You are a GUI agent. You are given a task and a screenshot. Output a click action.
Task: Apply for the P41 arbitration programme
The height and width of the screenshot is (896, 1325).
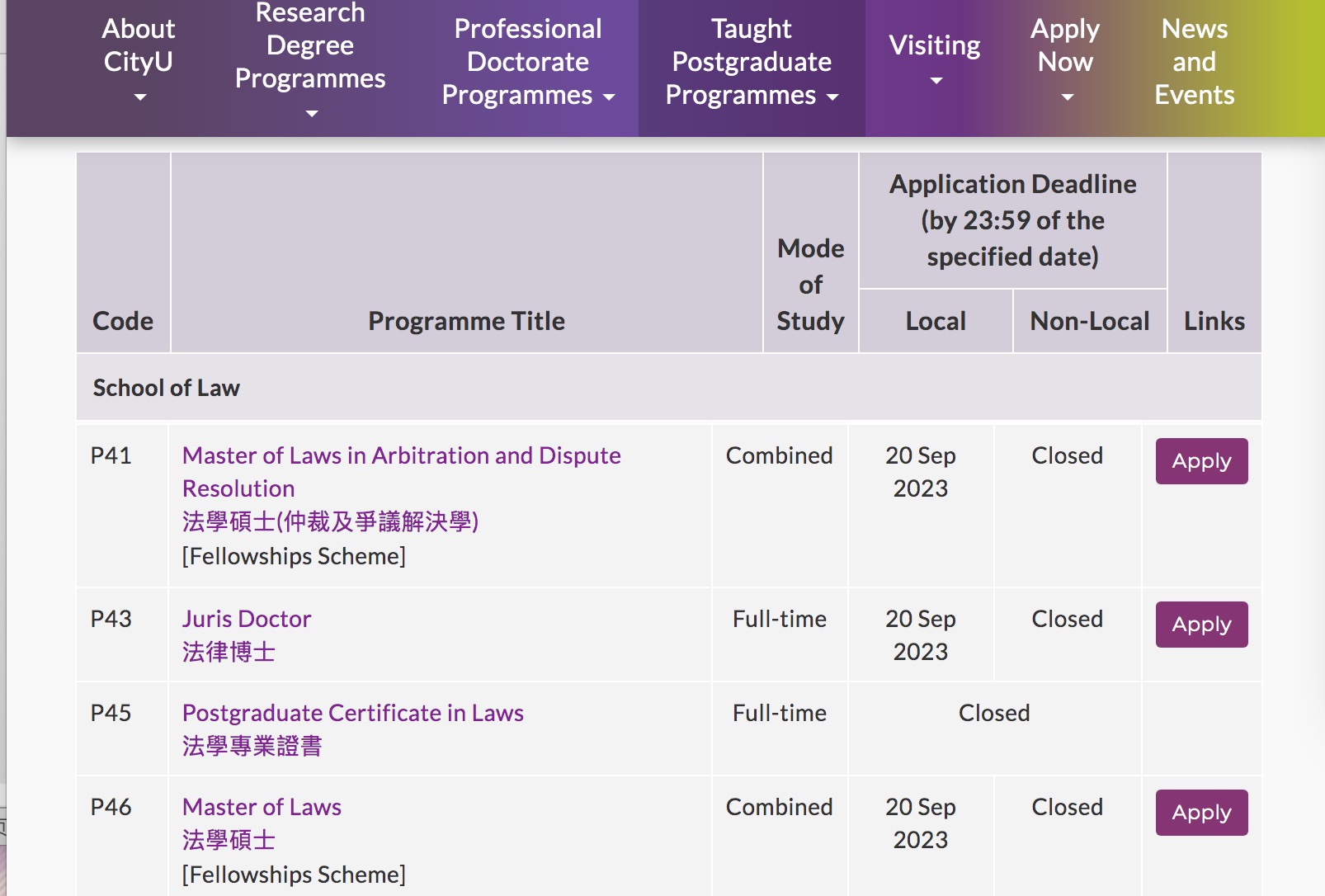(x=1201, y=461)
